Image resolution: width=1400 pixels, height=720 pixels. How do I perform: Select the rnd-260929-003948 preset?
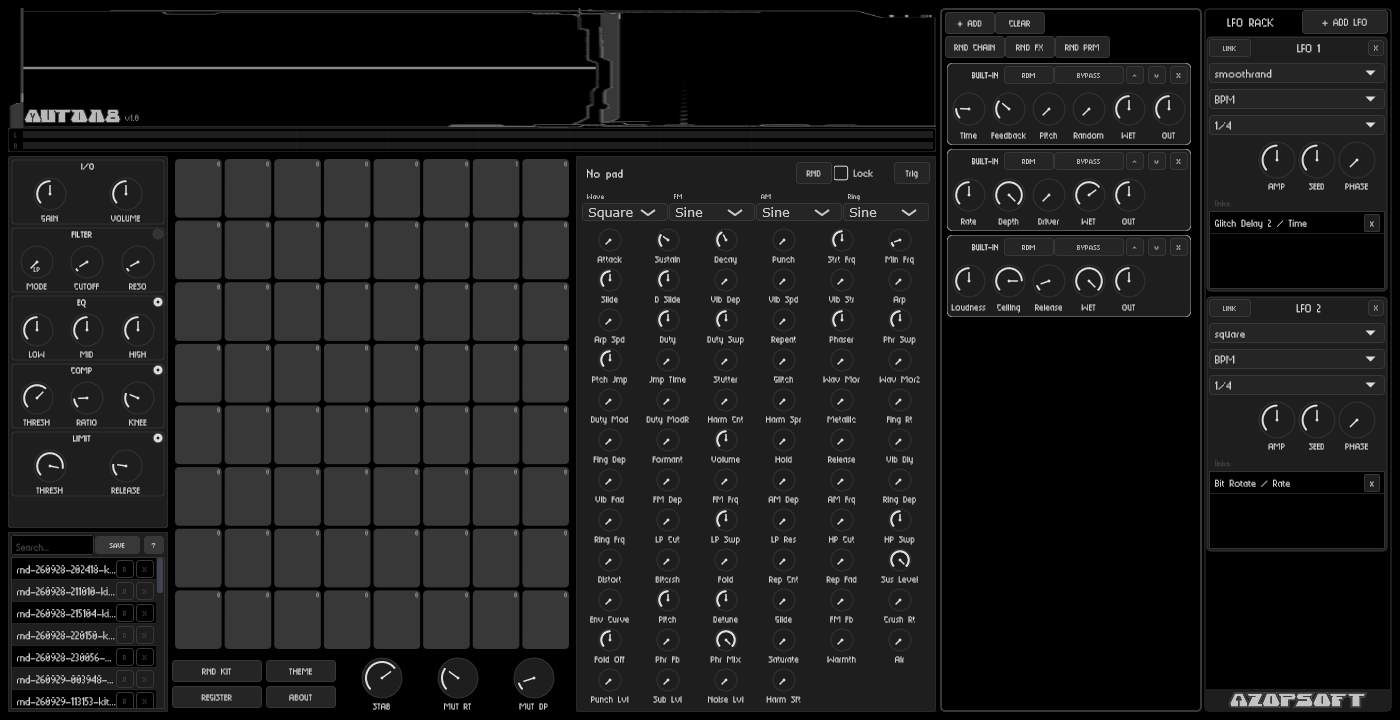(x=65, y=679)
